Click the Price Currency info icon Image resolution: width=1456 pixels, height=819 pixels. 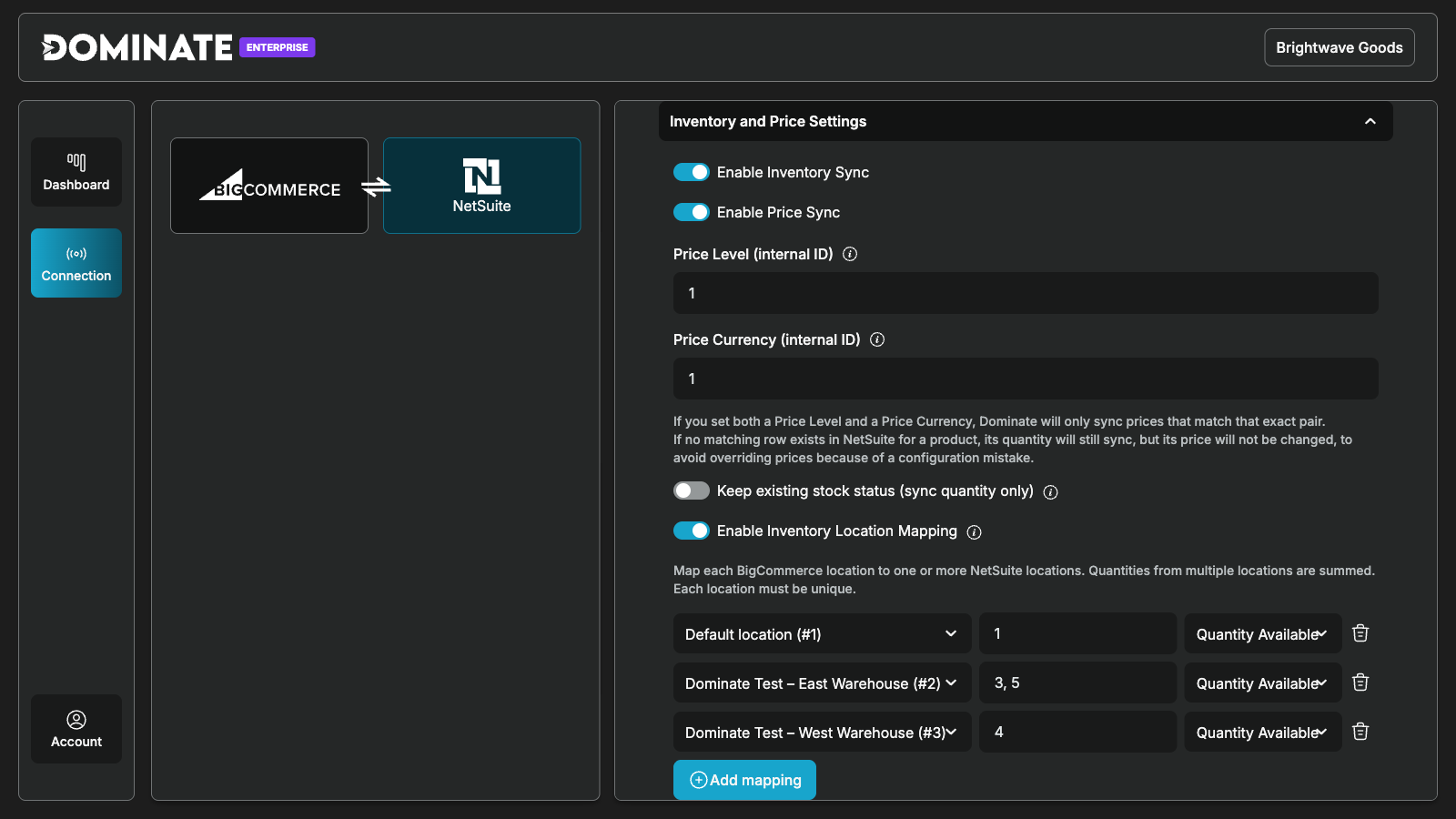pos(877,339)
